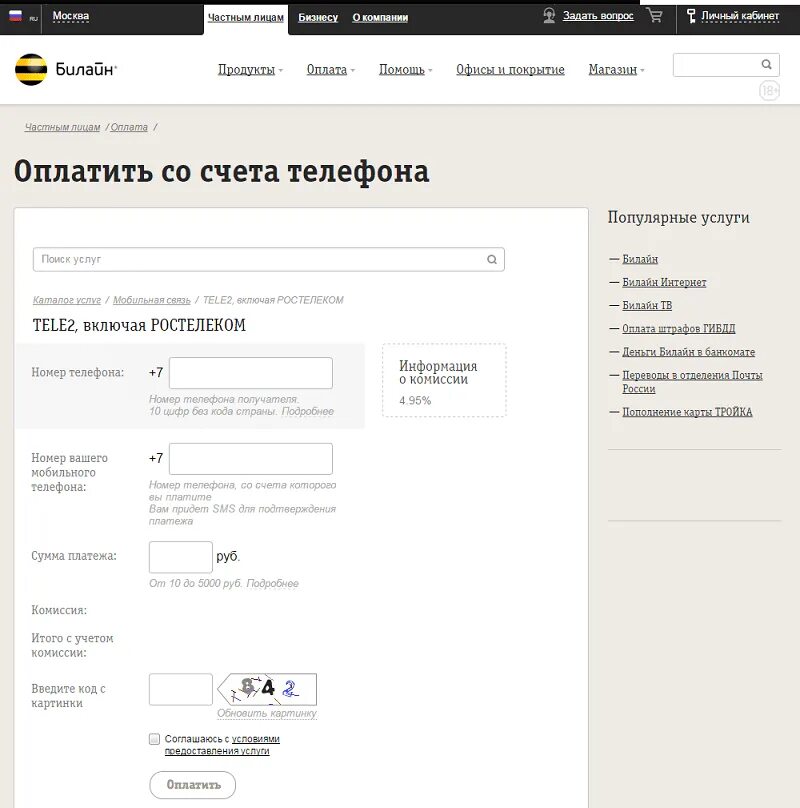Focus the Сумма платежа input field
Screen dimensions: 800x808
click(180, 557)
